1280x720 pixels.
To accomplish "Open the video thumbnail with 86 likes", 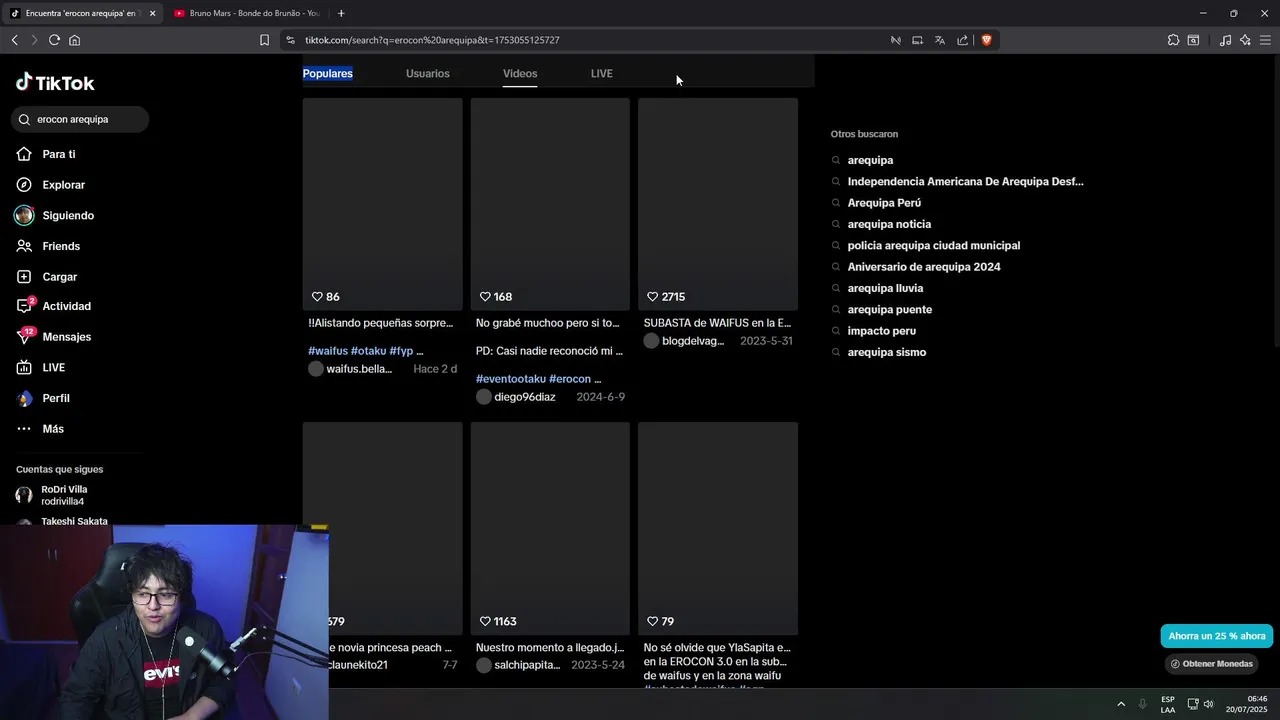I will (382, 204).
